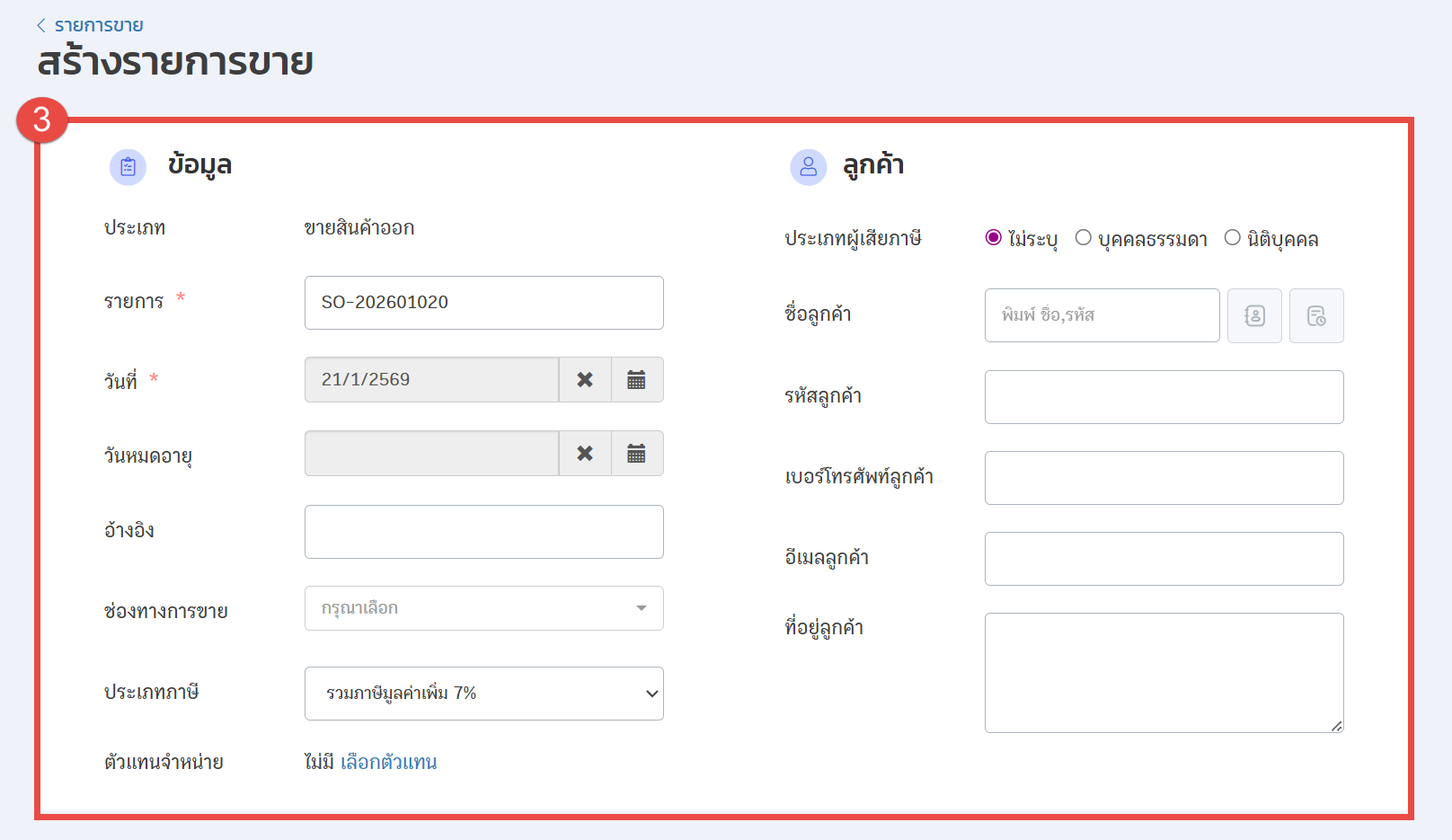
Task: Click the ข้อมูล clipboard section icon
Action: pyautogui.click(x=128, y=167)
